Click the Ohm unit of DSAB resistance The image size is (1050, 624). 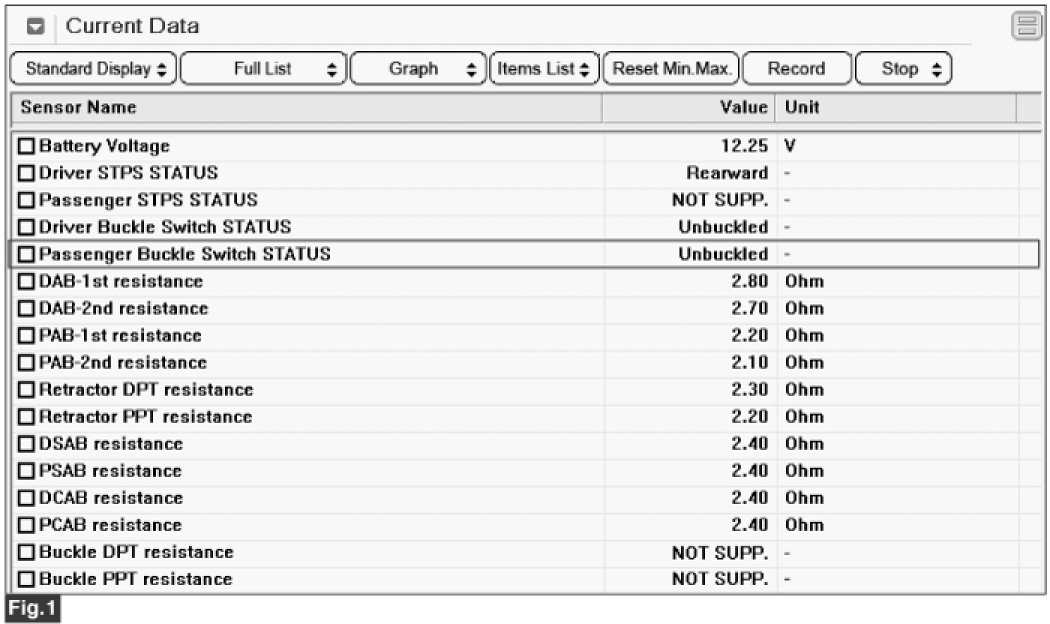[x=804, y=444]
